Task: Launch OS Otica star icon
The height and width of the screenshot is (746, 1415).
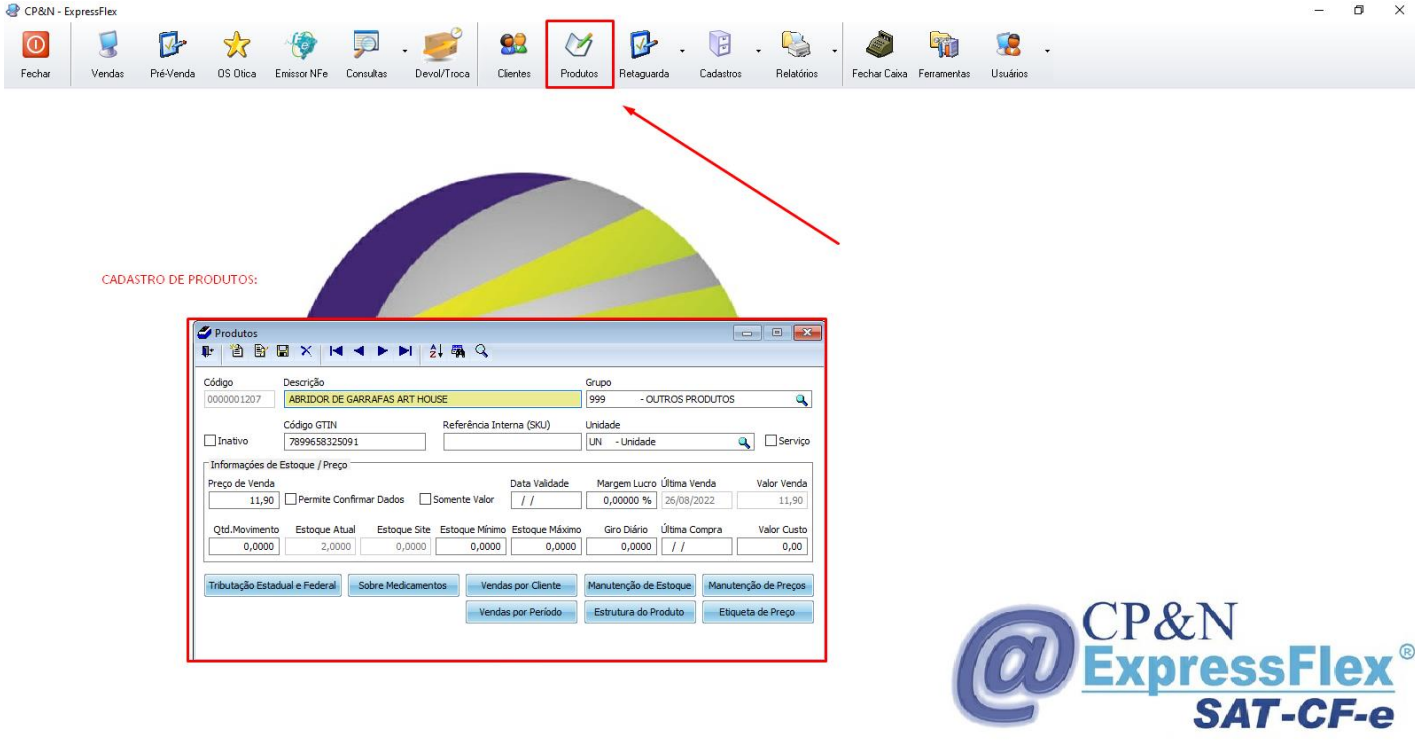Action: click(236, 45)
